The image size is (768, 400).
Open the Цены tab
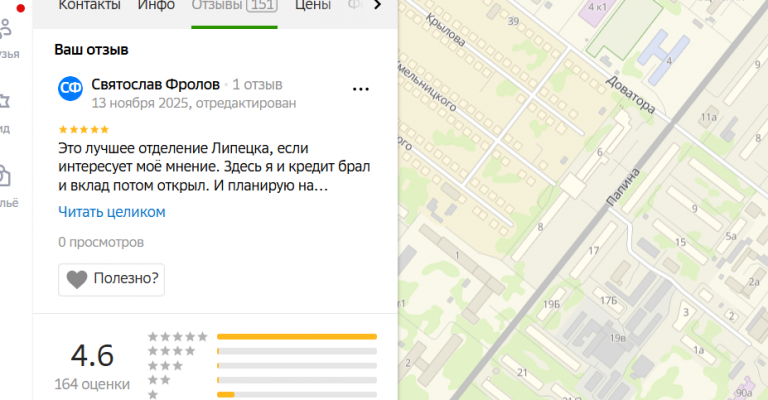click(x=313, y=5)
